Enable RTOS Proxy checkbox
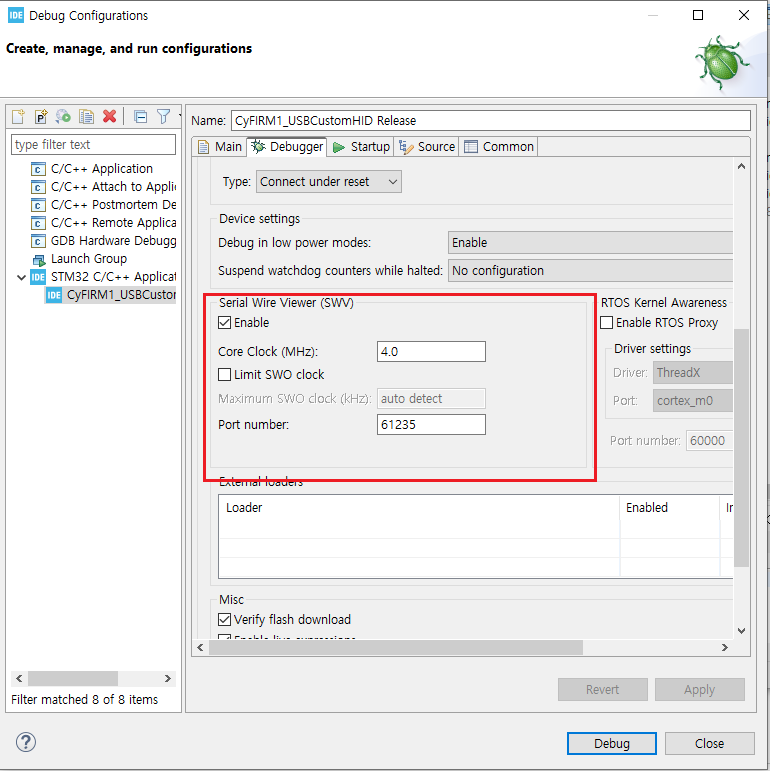The width and height of the screenshot is (770, 771). tap(607, 323)
